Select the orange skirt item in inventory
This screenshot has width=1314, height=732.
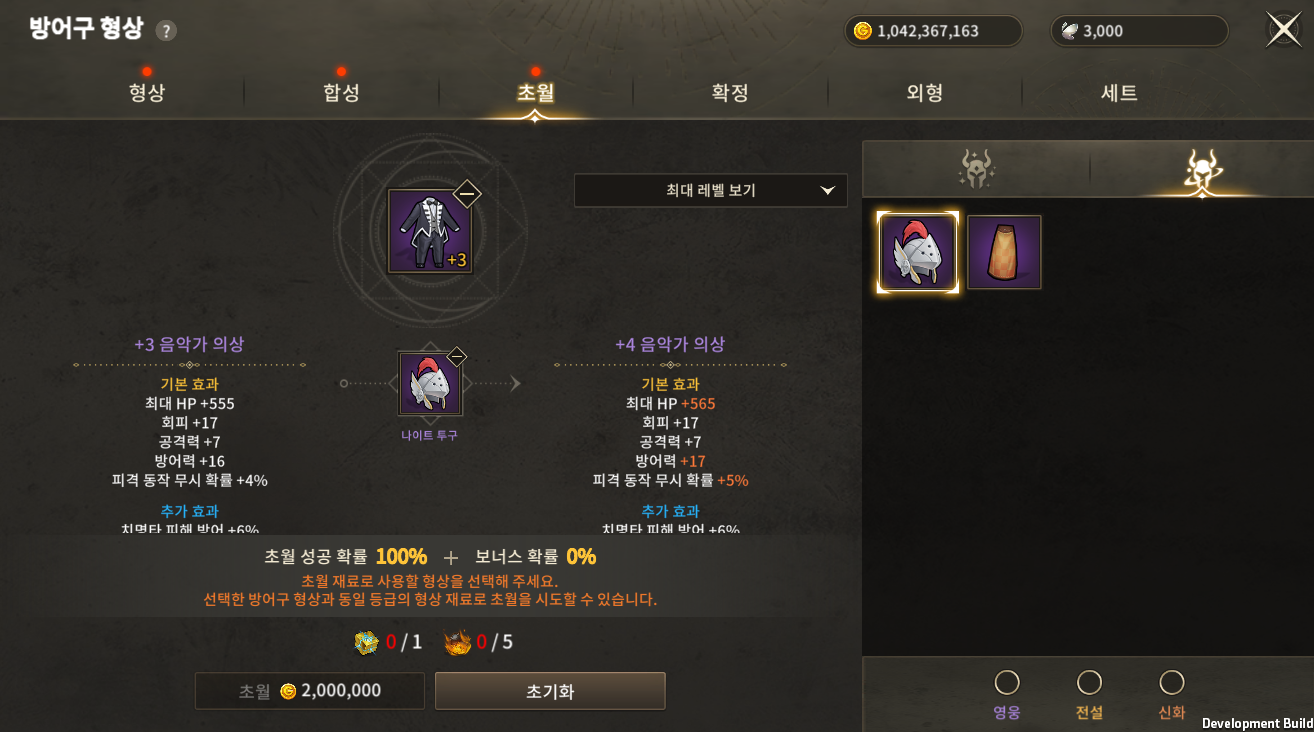pyautogui.click(x=1004, y=252)
